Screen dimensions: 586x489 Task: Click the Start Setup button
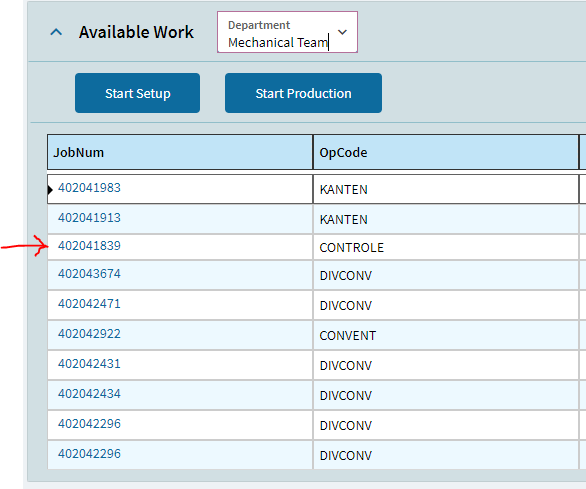[138, 93]
